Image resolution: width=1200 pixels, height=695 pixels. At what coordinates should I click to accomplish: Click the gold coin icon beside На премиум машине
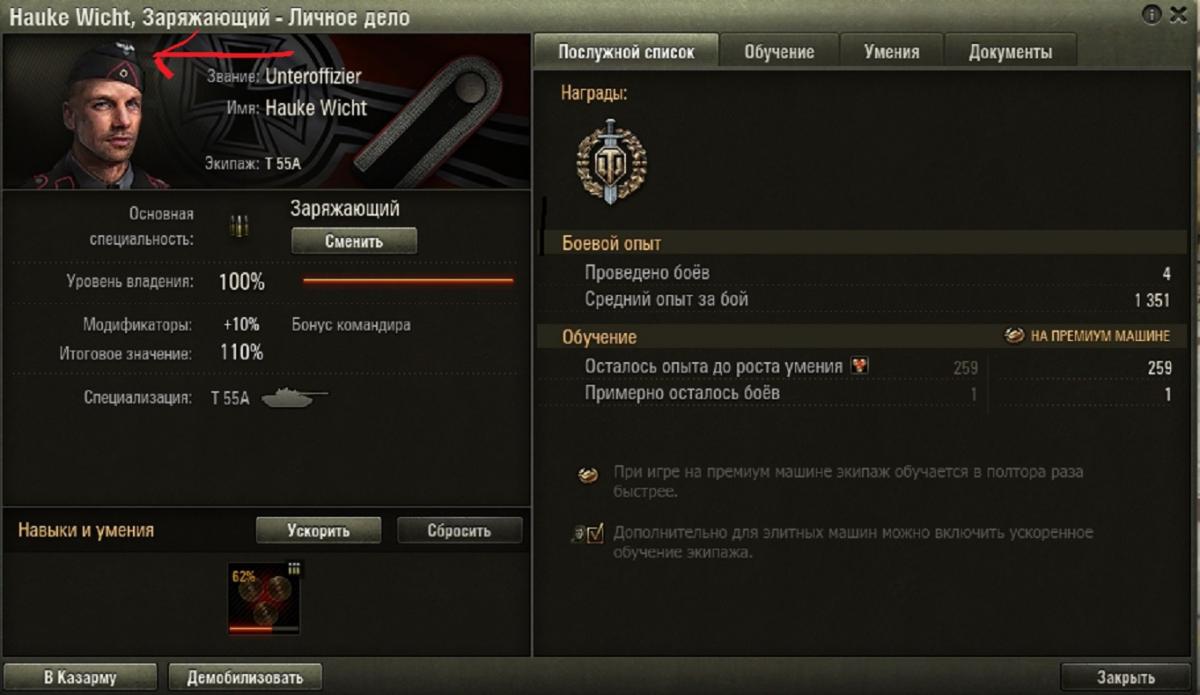click(x=1014, y=336)
